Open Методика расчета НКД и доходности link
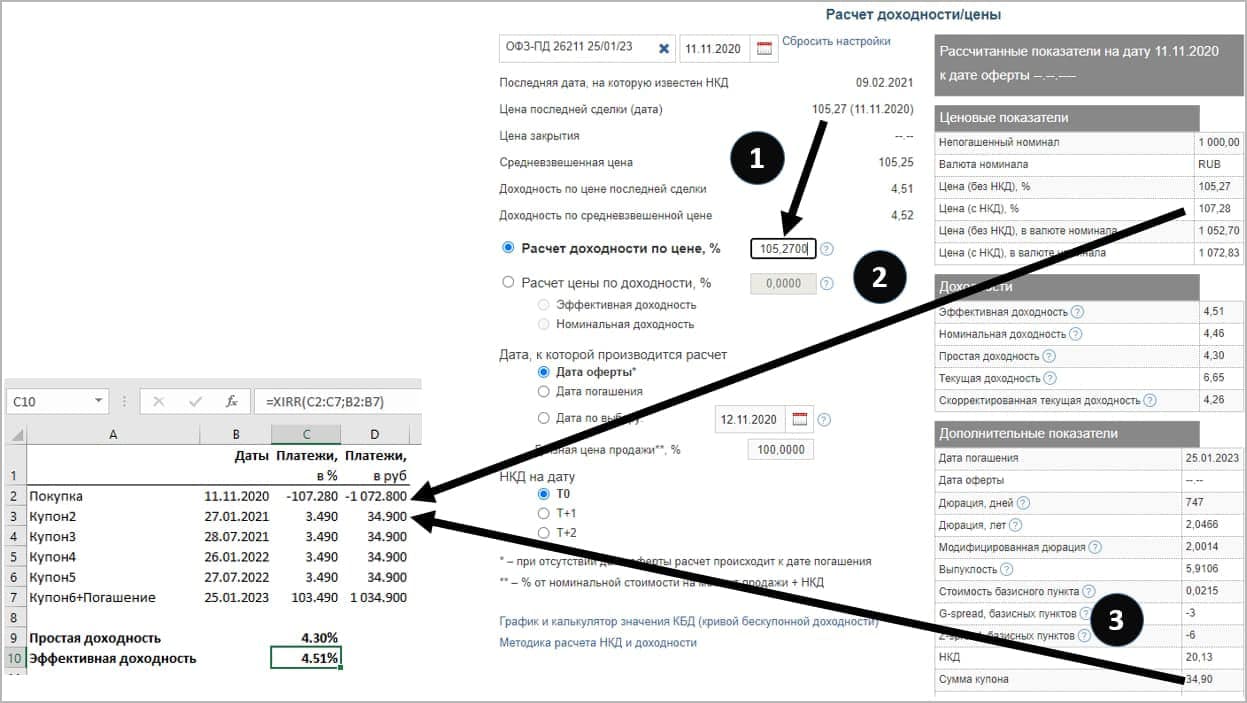1247x703 pixels. click(597, 642)
